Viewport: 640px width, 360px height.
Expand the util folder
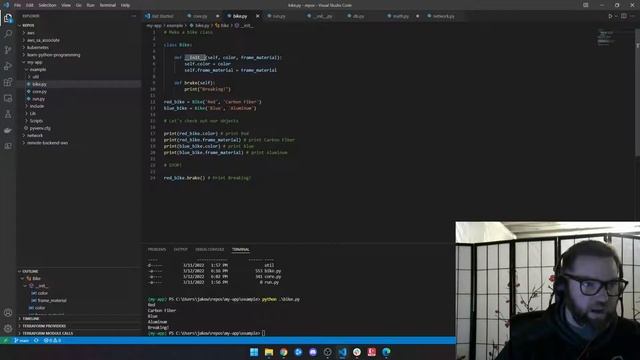[x=35, y=77]
